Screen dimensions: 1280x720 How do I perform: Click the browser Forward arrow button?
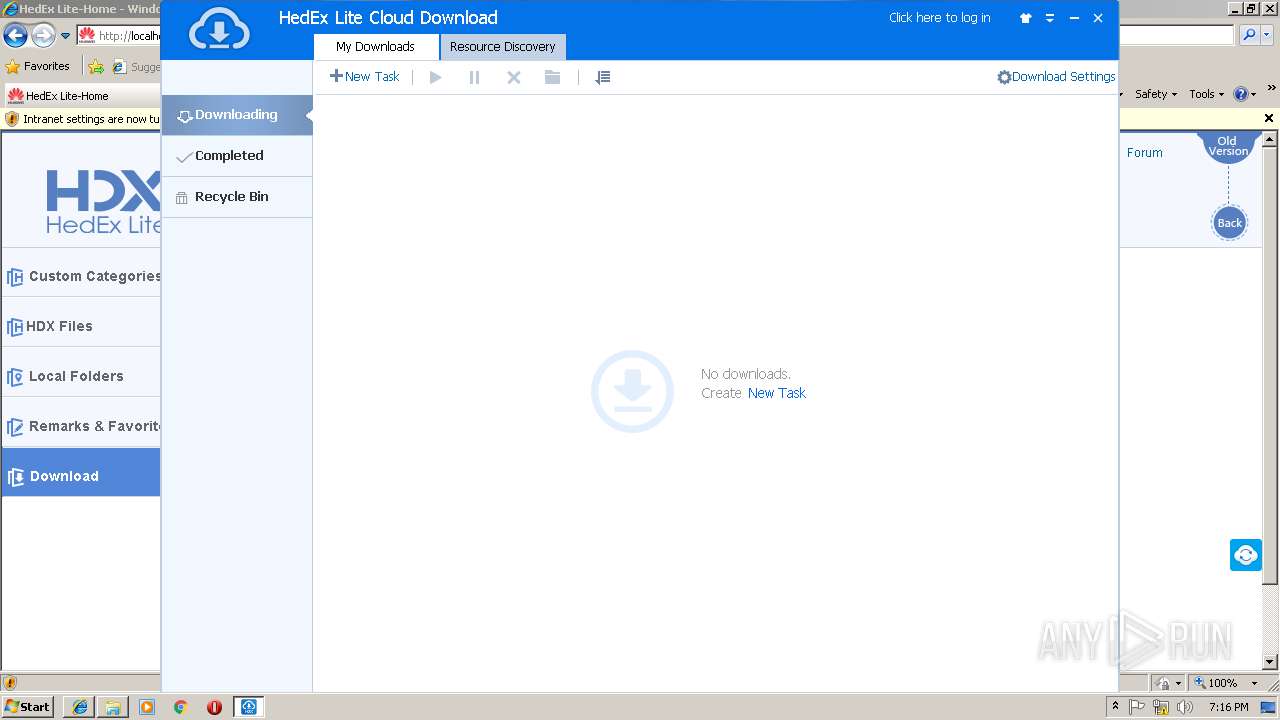coord(43,36)
